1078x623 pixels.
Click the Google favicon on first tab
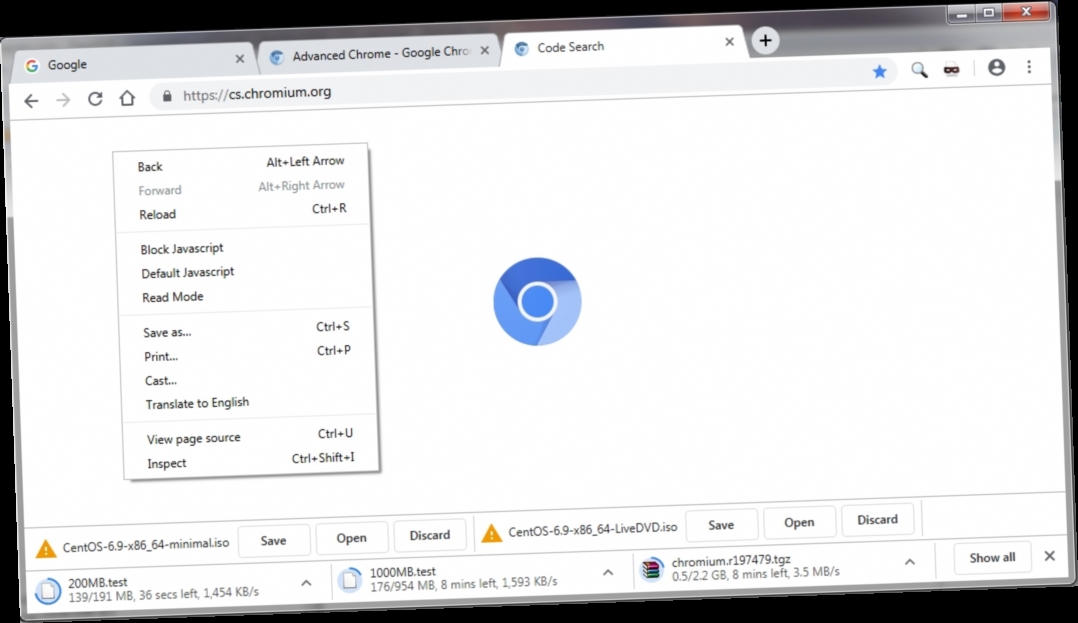32,66
